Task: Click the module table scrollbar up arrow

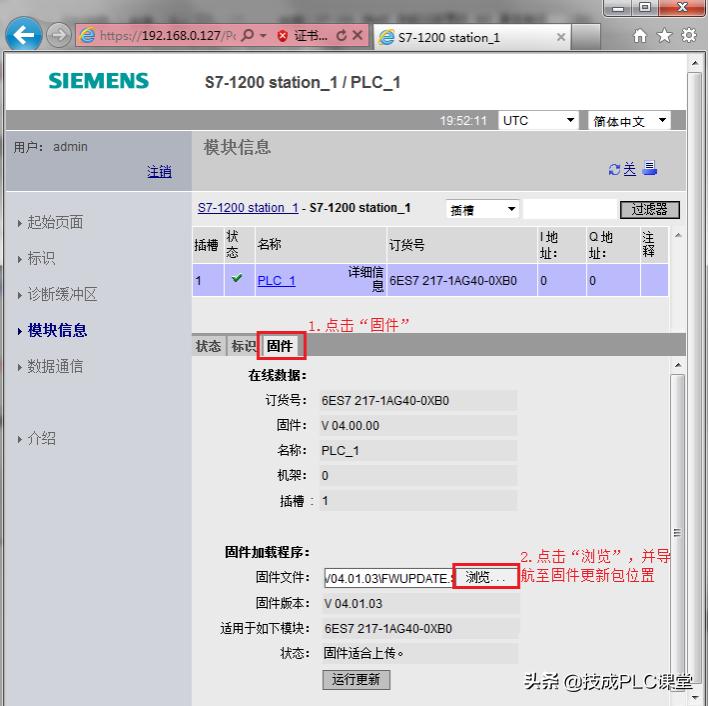Action: [677, 235]
